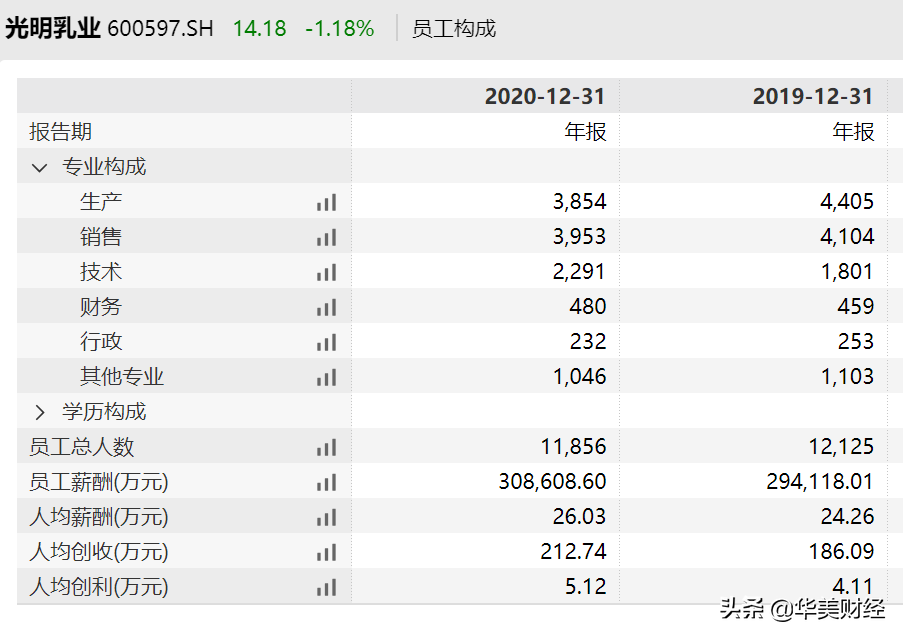903x638 pixels.
Task: Click total headcount value 12,125
Action: (841, 447)
